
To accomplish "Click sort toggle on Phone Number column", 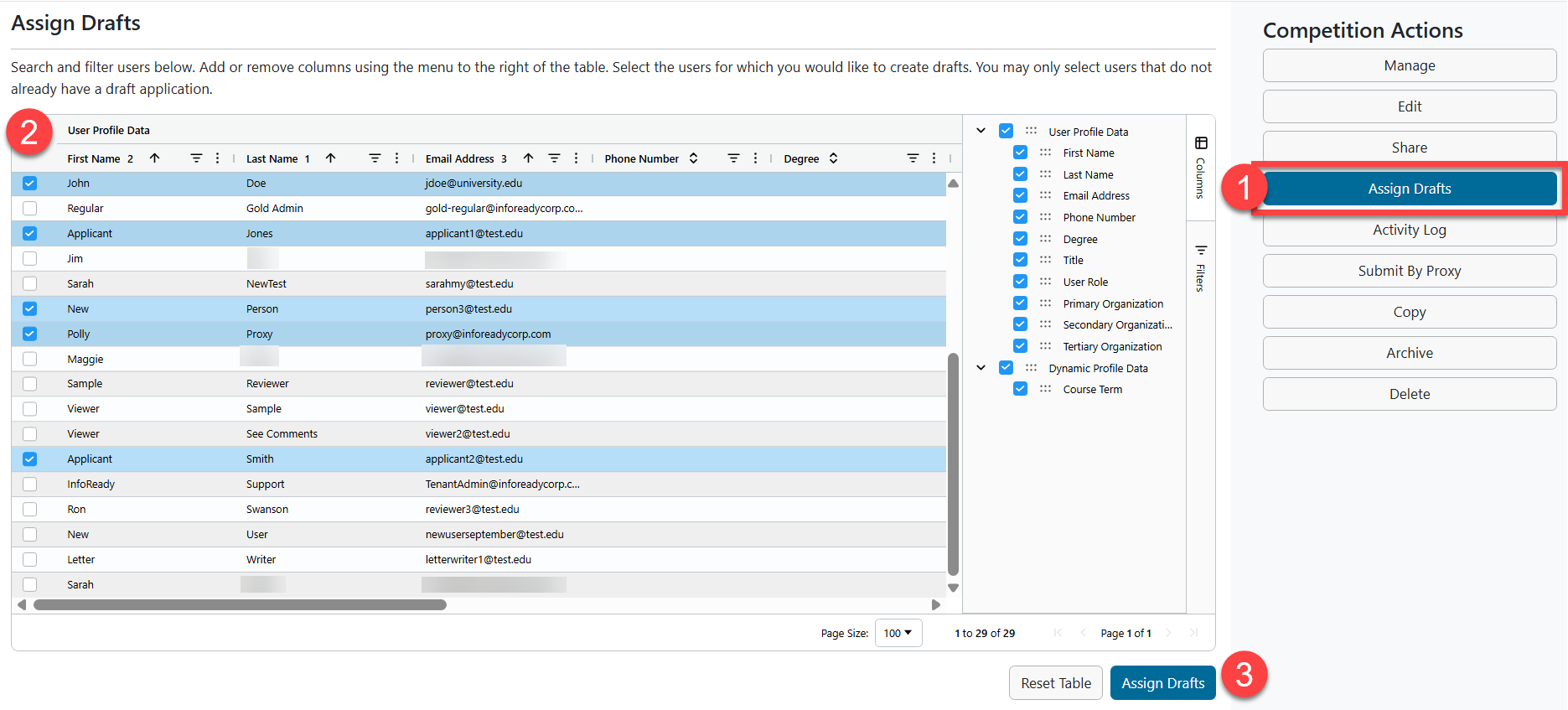I will point(694,158).
